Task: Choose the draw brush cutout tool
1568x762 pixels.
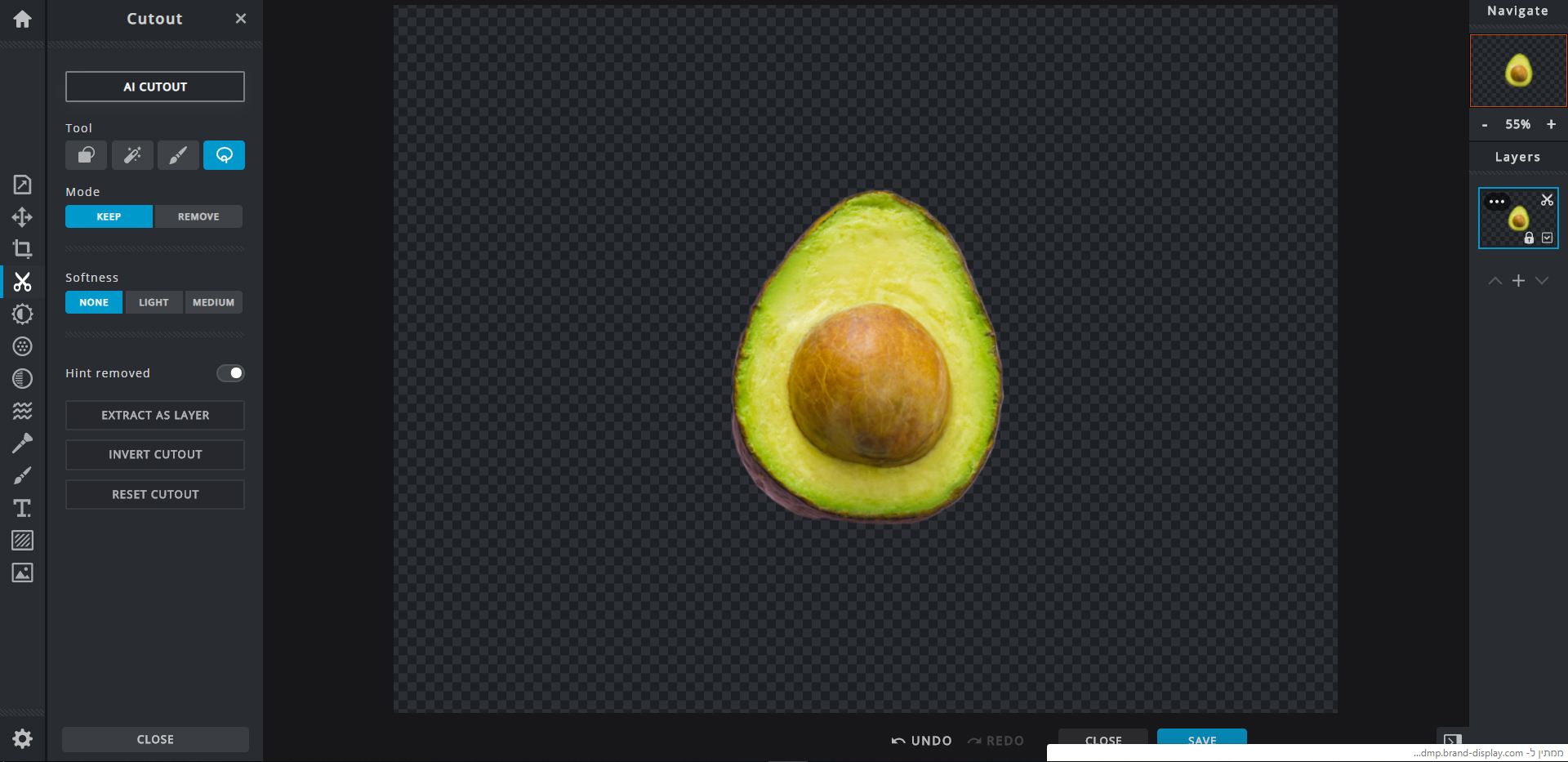Action: (x=178, y=155)
